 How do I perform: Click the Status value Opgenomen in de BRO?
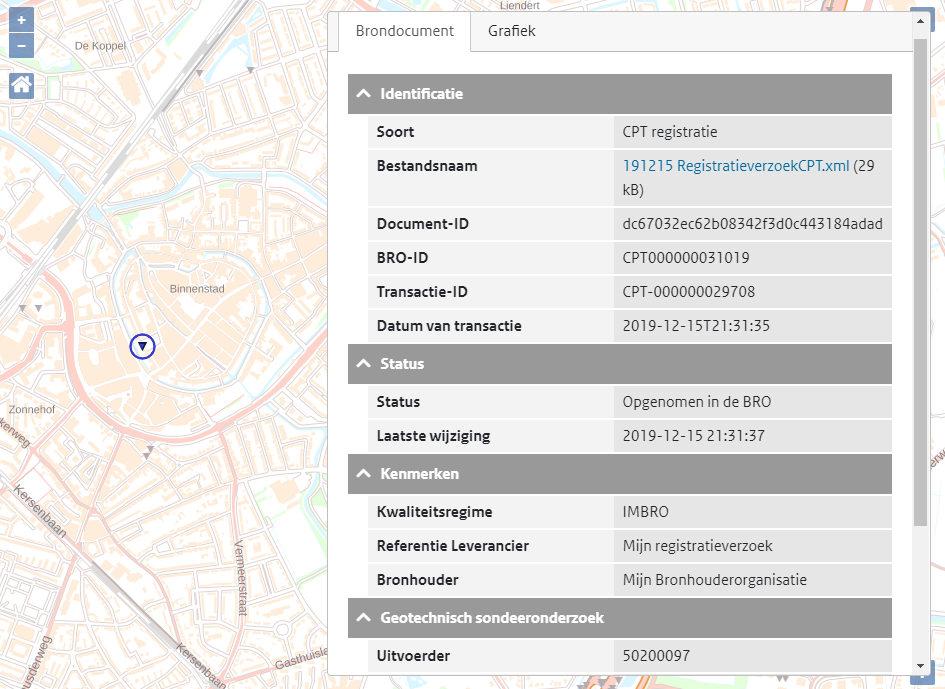pos(701,402)
